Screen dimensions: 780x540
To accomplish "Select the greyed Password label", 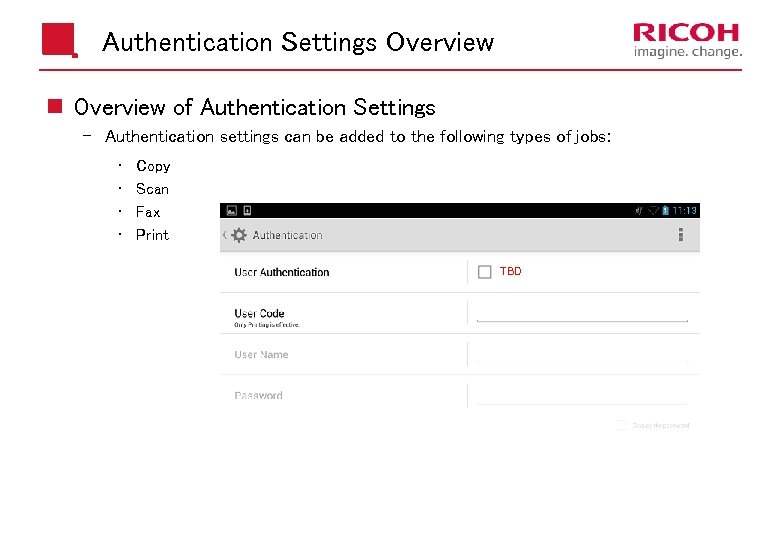I will tap(258, 395).
